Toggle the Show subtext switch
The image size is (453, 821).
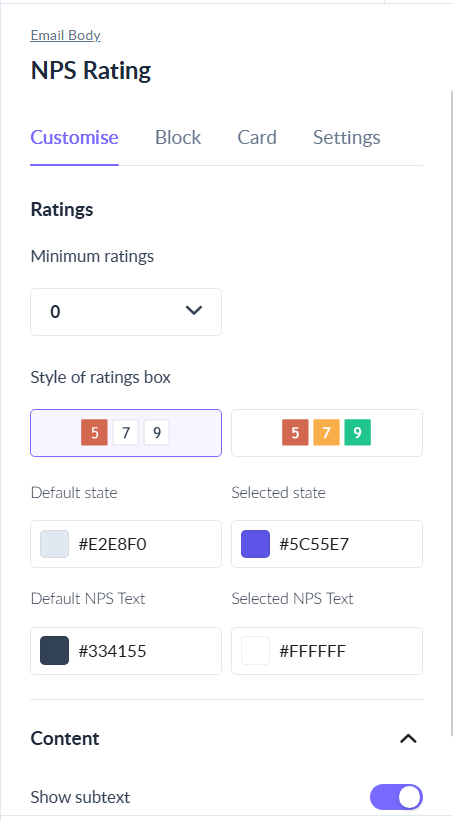pyautogui.click(x=396, y=797)
